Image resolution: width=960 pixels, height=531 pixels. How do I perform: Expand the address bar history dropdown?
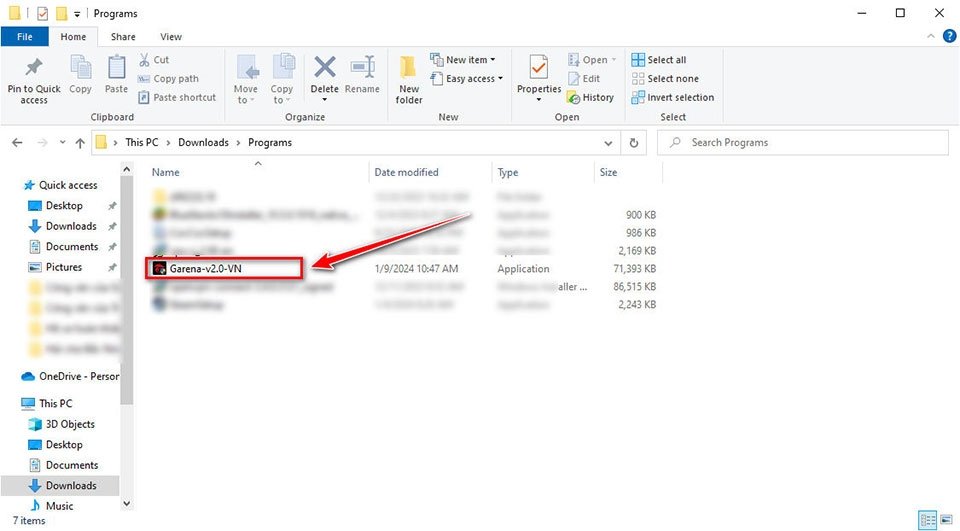point(608,143)
